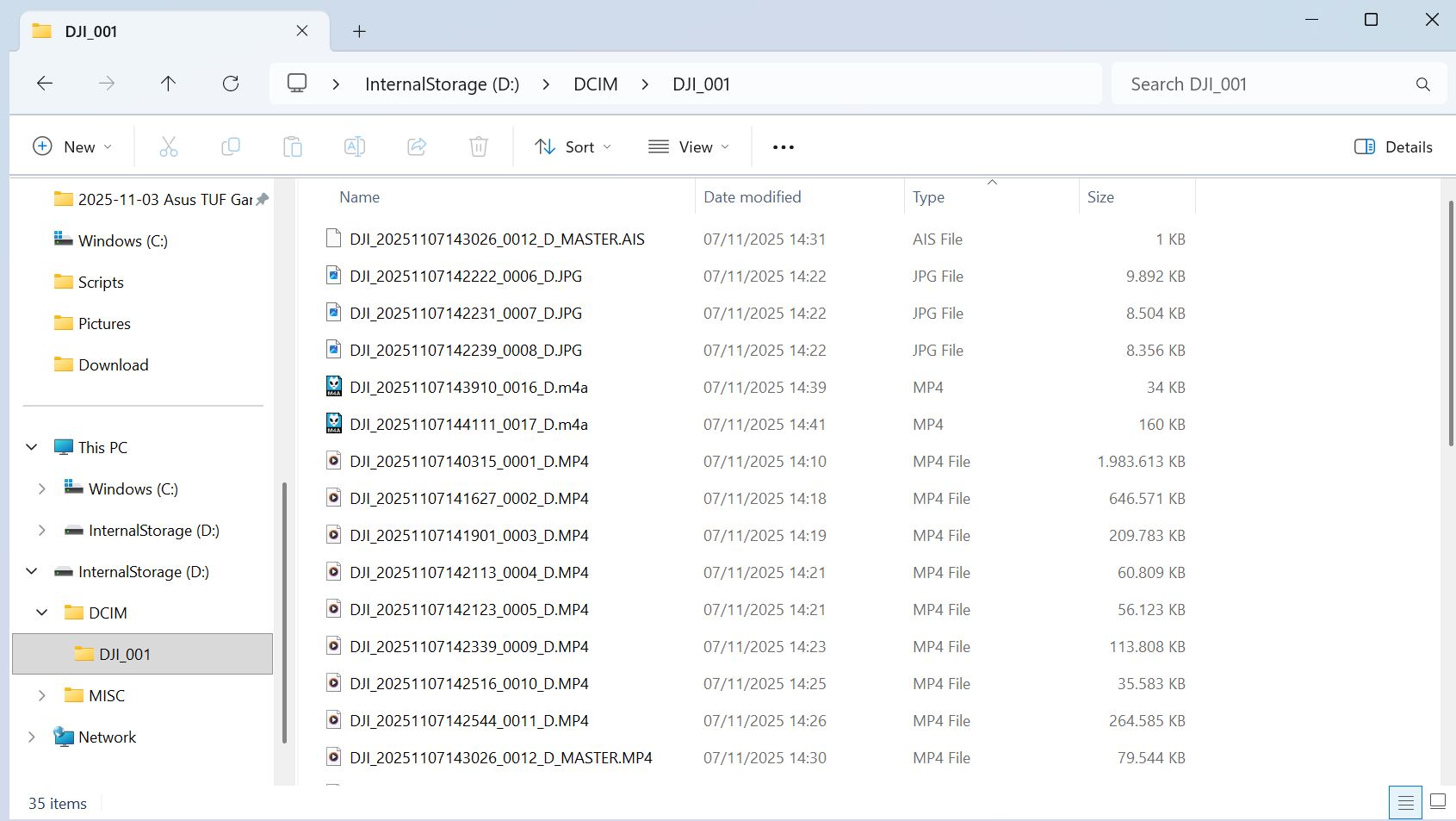Click the Share icon in toolbar

(417, 147)
